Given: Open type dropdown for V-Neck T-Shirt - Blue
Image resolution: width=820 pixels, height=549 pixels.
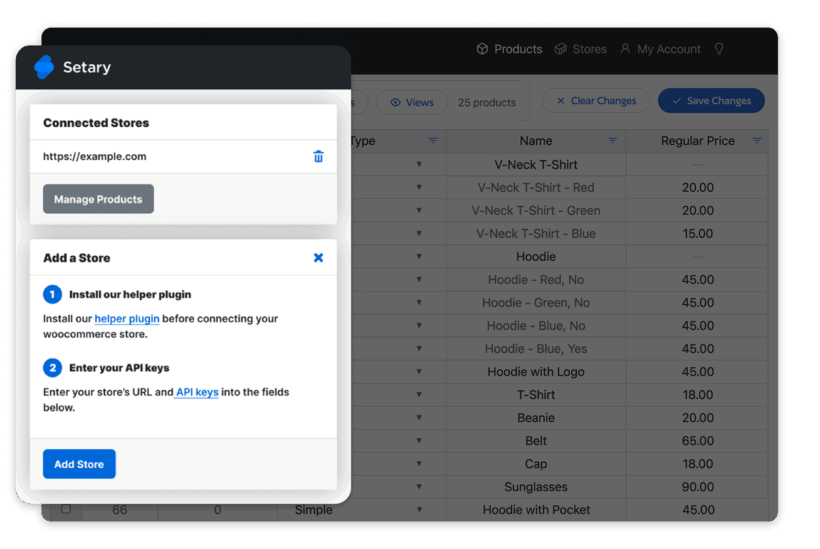Looking at the screenshot, I should (419, 233).
